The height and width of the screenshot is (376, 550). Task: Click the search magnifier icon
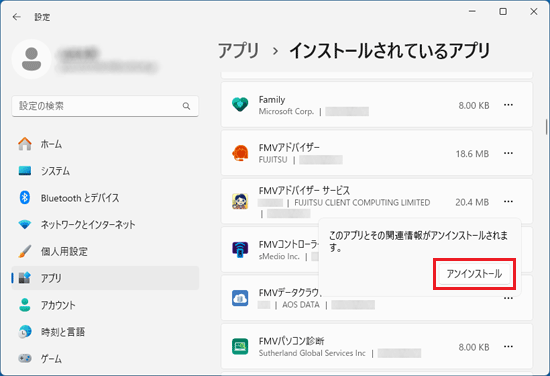(186, 106)
